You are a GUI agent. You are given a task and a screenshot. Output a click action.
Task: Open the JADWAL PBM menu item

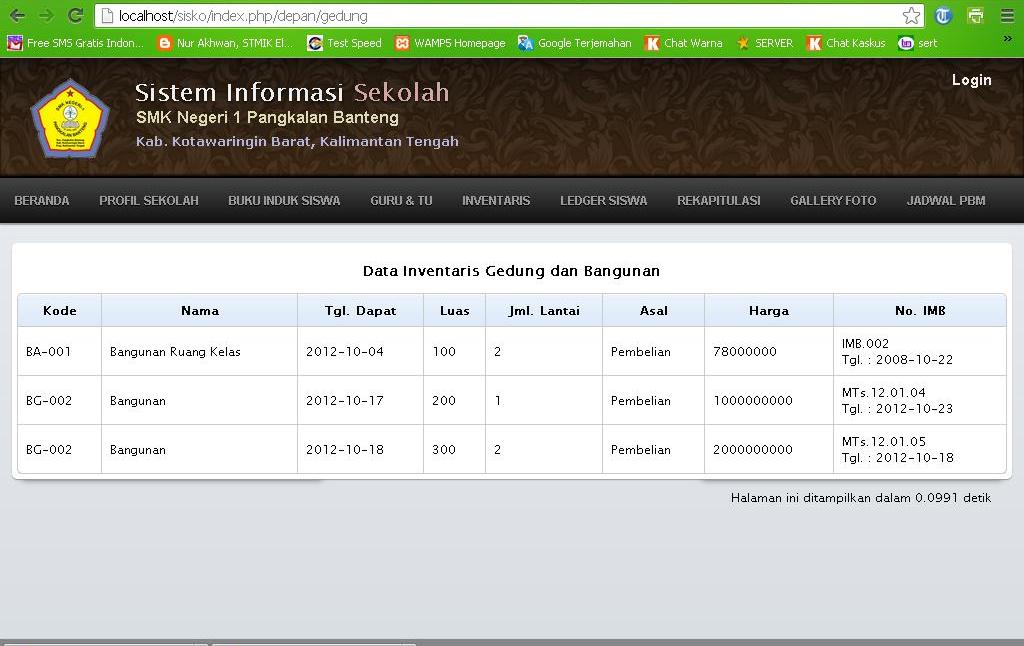pos(945,200)
